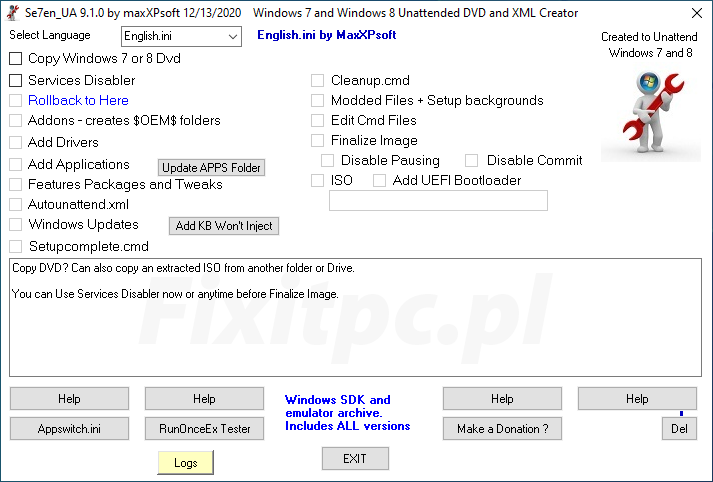Screen dimensions: 713x482
Task: Enable the Disable Commit checkbox
Action: [472, 161]
